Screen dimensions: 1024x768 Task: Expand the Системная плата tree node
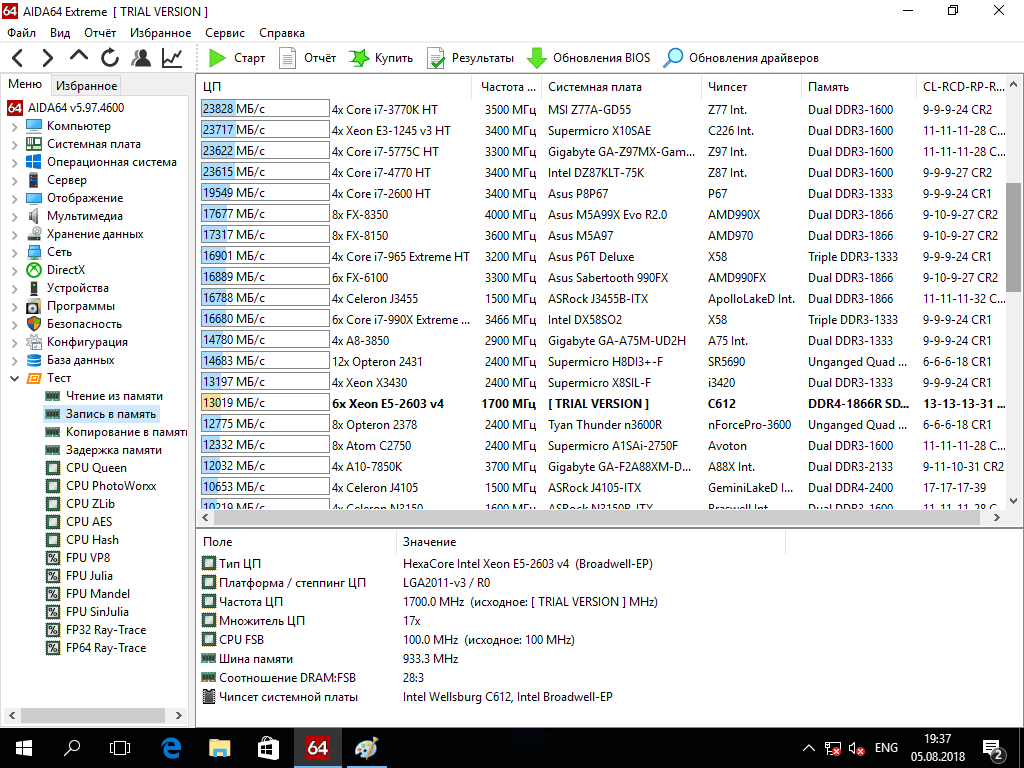coord(14,144)
